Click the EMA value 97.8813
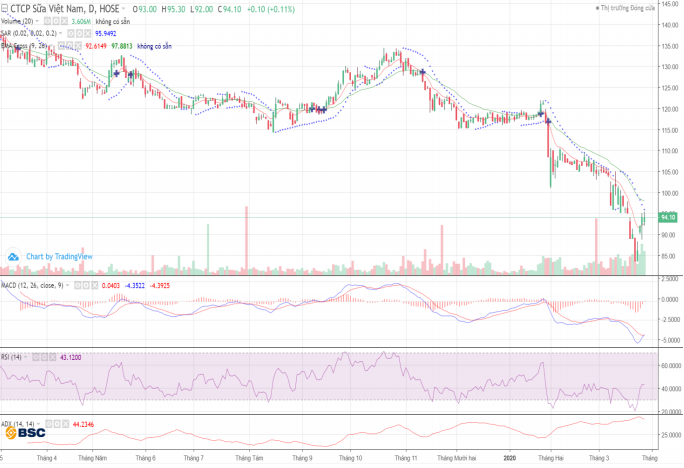The image size is (684, 468). point(122,46)
